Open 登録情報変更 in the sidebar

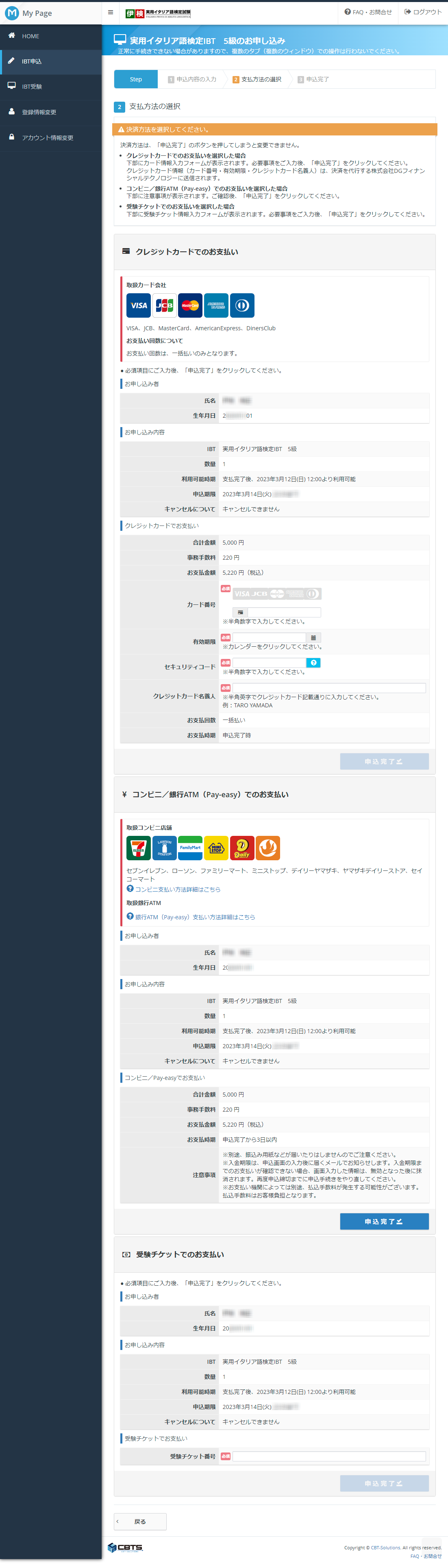[50, 112]
